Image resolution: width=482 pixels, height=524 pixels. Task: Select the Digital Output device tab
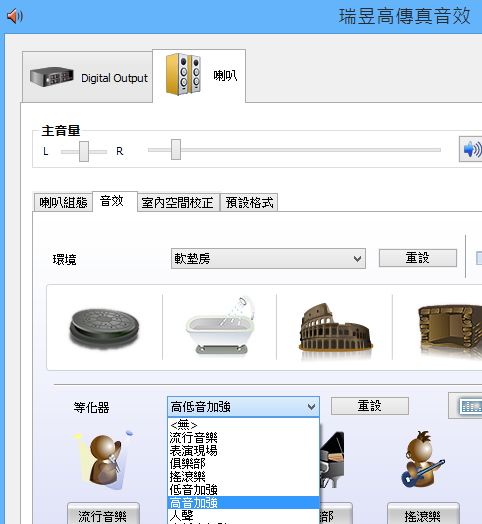coord(87,77)
